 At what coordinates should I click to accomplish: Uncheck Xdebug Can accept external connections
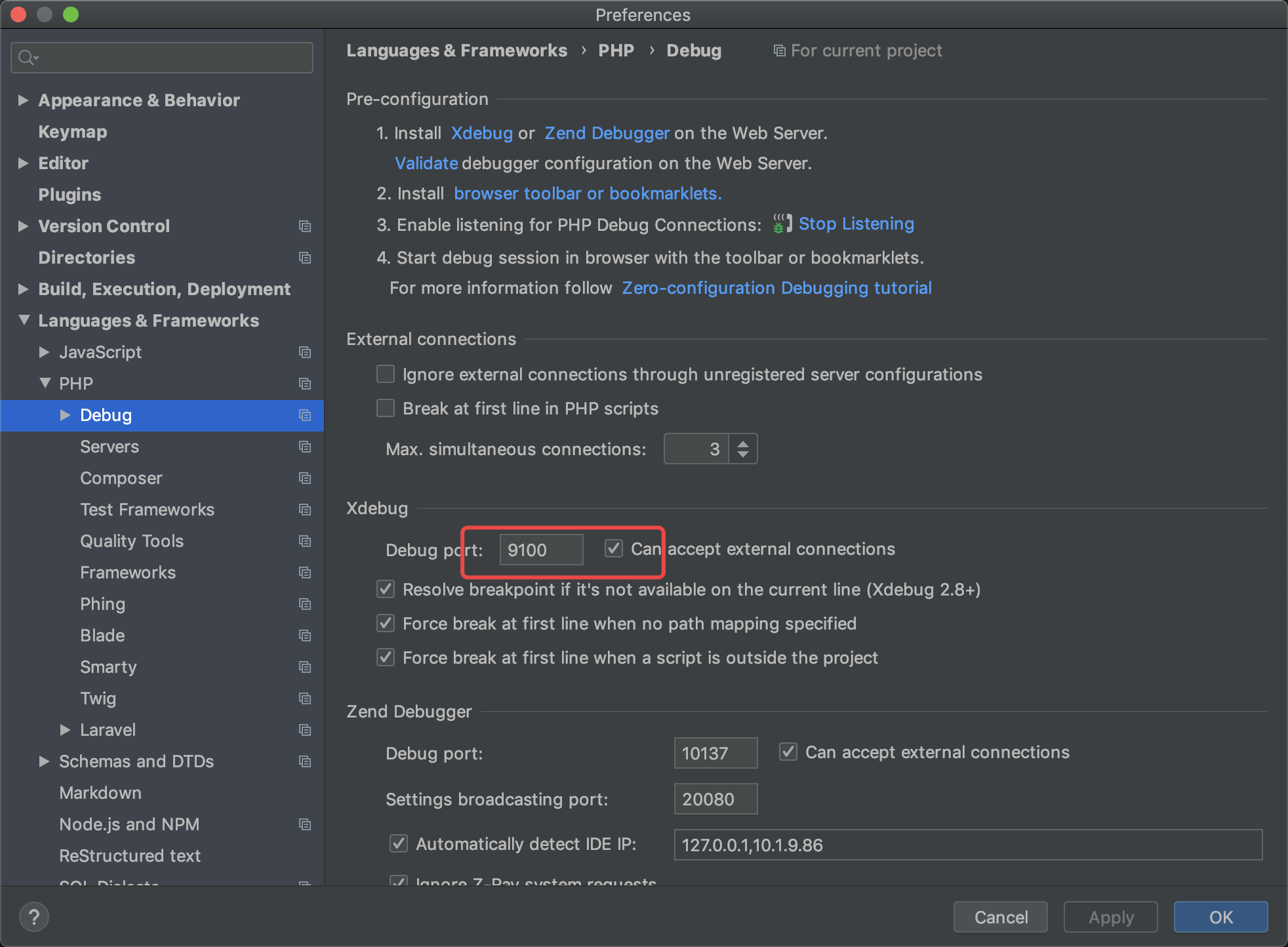pos(614,548)
